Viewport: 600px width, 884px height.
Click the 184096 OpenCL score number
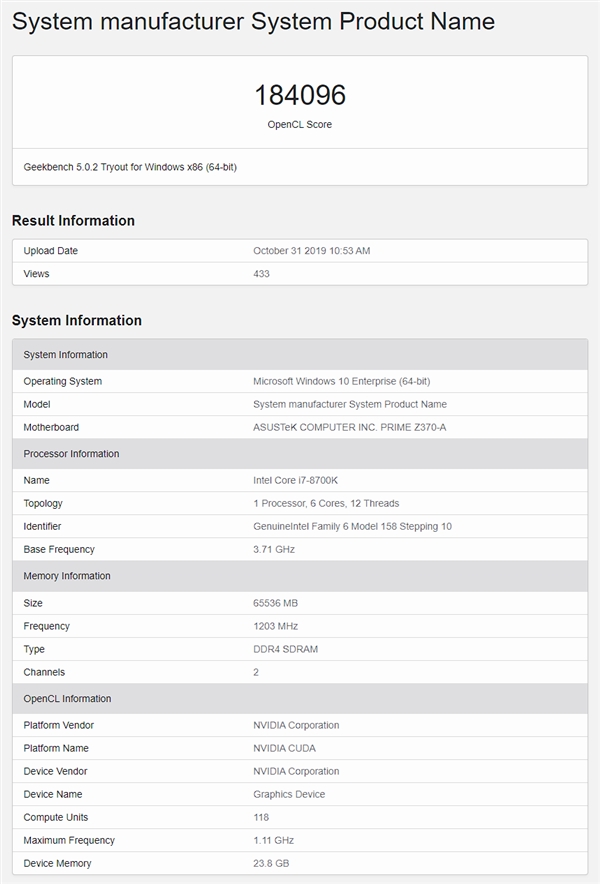pyautogui.click(x=299, y=95)
